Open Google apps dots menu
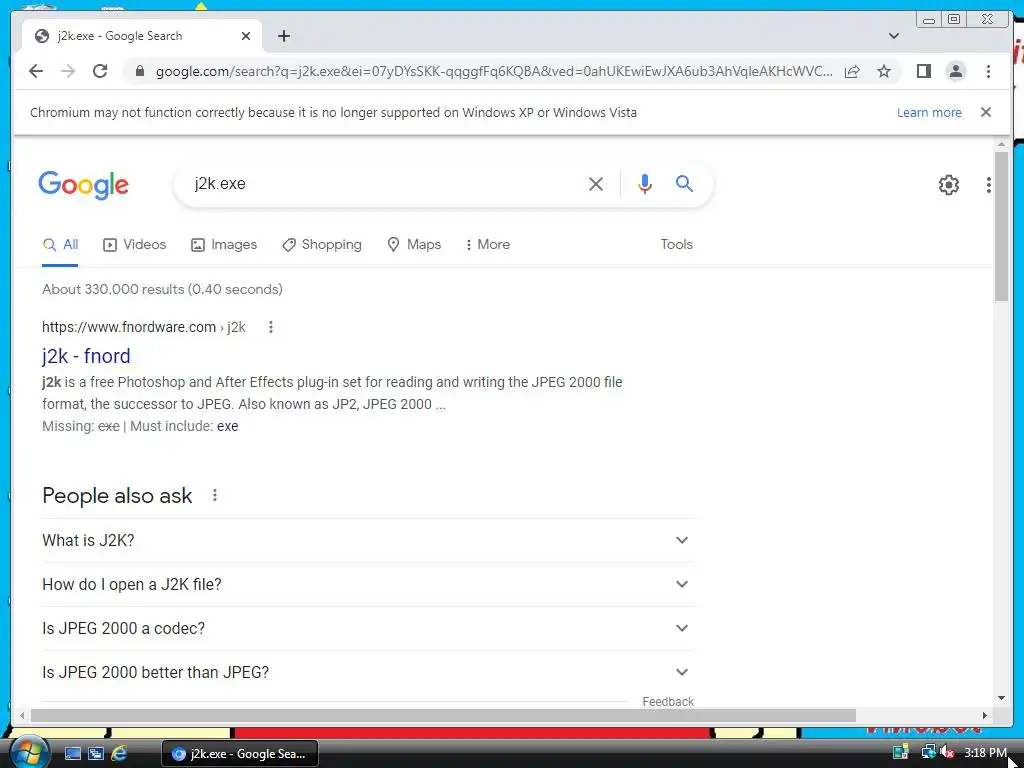 988,185
